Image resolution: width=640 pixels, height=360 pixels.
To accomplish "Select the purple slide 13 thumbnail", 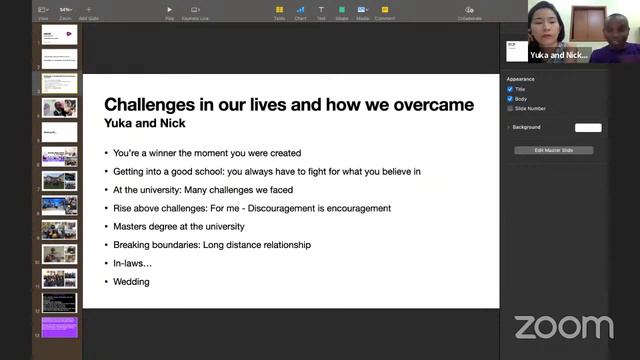I will [x=60, y=328].
